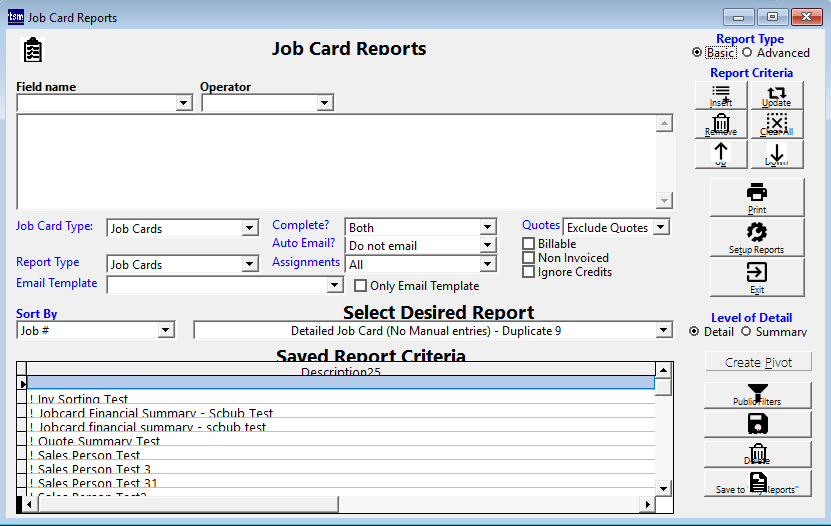Click the Exit icon button
Screen dimensions: 831x526
point(757,277)
